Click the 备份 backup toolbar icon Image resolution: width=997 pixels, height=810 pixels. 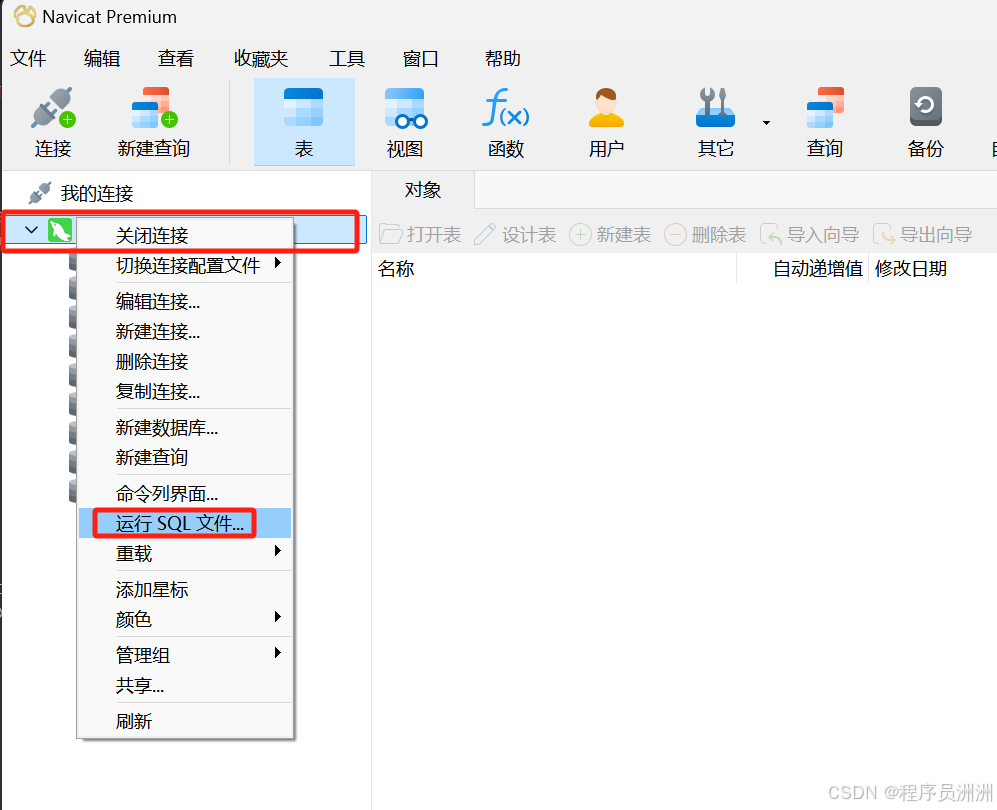click(925, 121)
